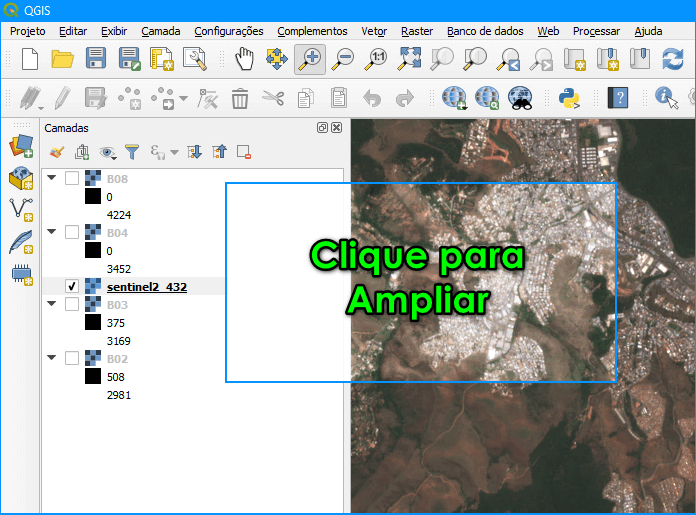696x515 pixels.
Task: Select the Pan Map hand tool
Action: pyautogui.click(x=244, y=59)
